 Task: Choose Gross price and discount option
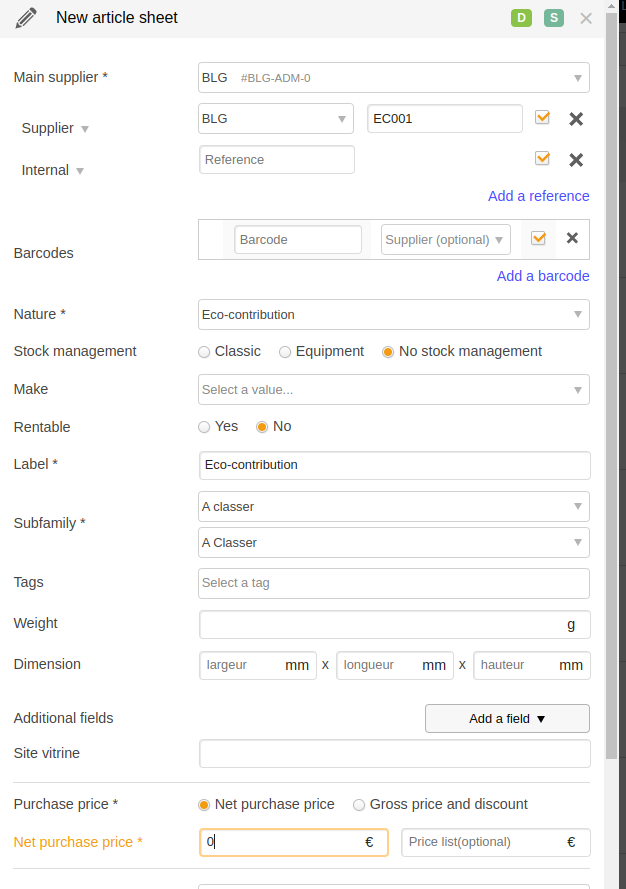(x=440, y=804)
